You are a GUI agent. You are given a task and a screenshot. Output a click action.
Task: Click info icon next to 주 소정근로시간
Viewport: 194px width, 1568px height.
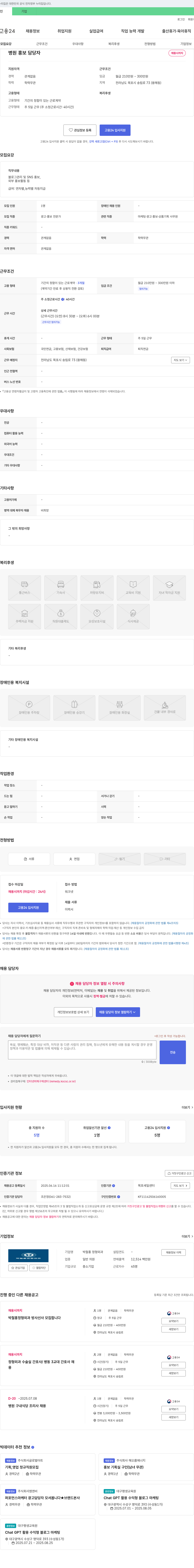pyautogui.click(x=63, y=300)
